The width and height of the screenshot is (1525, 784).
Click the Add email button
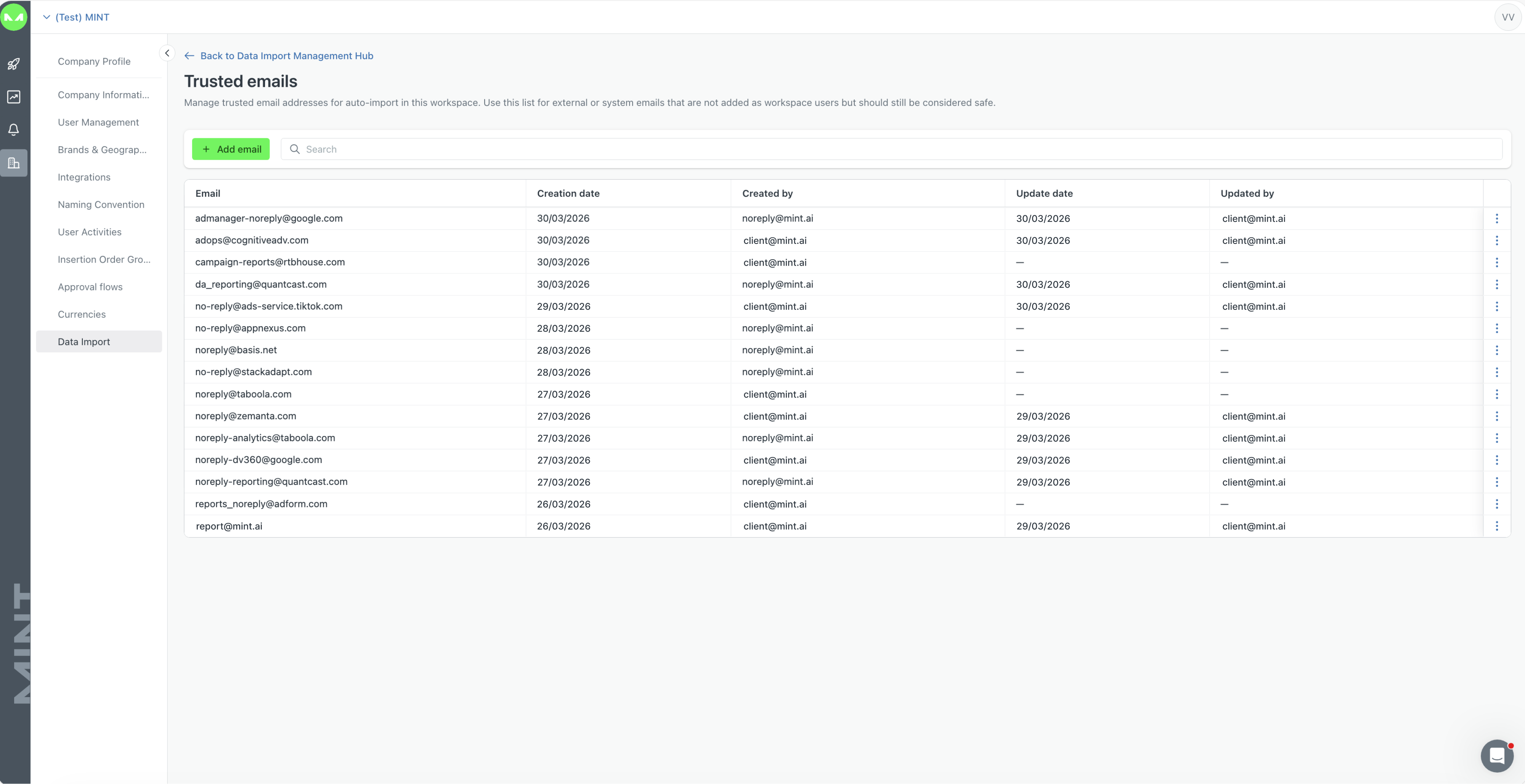tap(231, 149)
